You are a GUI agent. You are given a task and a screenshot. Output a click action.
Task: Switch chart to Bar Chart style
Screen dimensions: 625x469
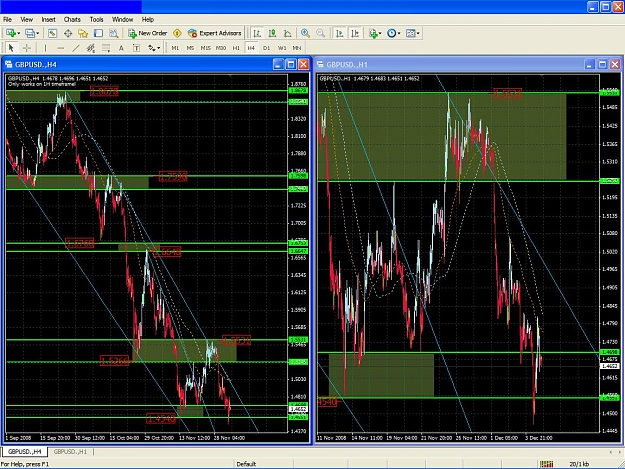coord(257,33)
